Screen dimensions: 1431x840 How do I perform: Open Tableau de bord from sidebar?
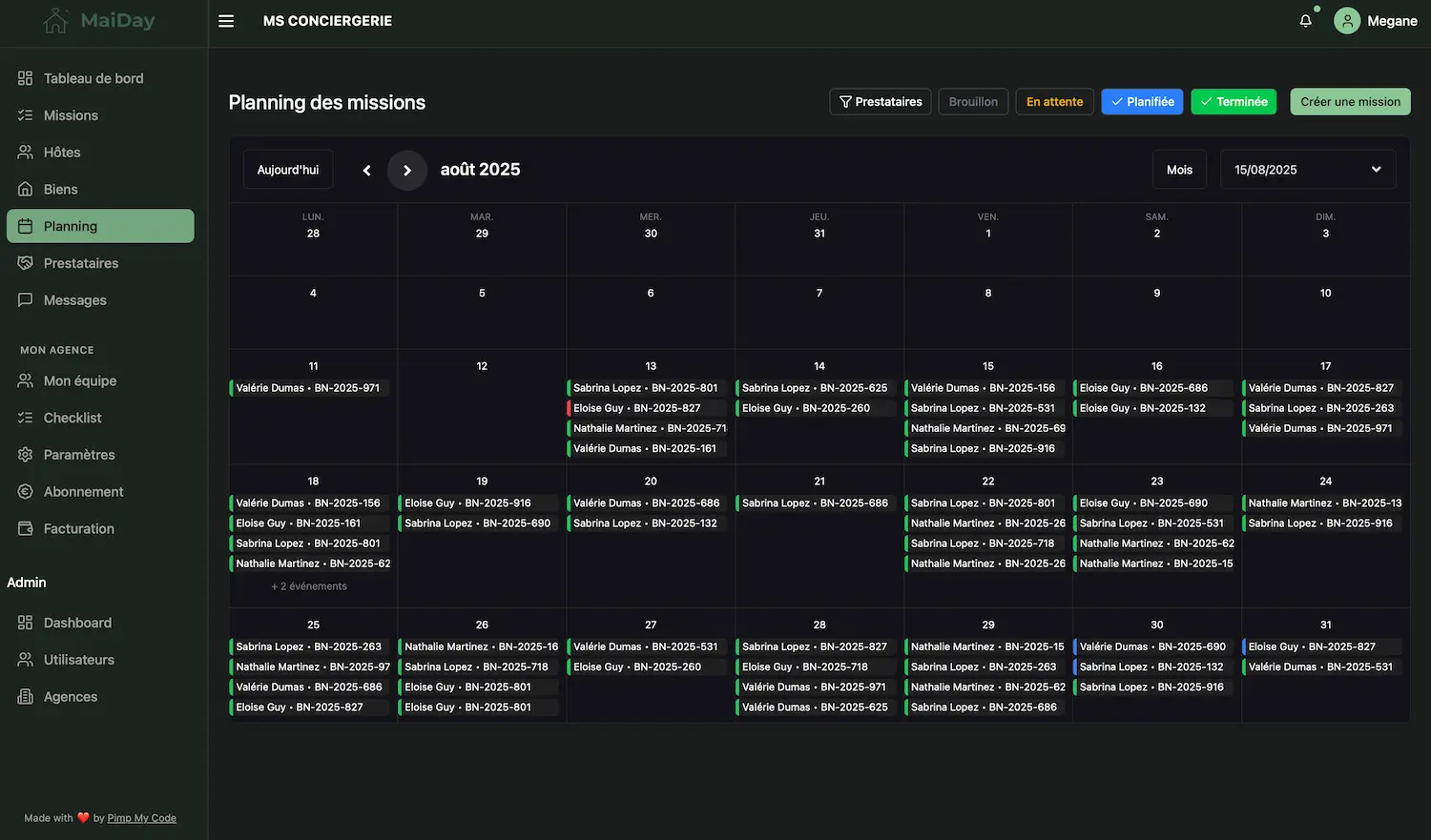click(93, 78)
